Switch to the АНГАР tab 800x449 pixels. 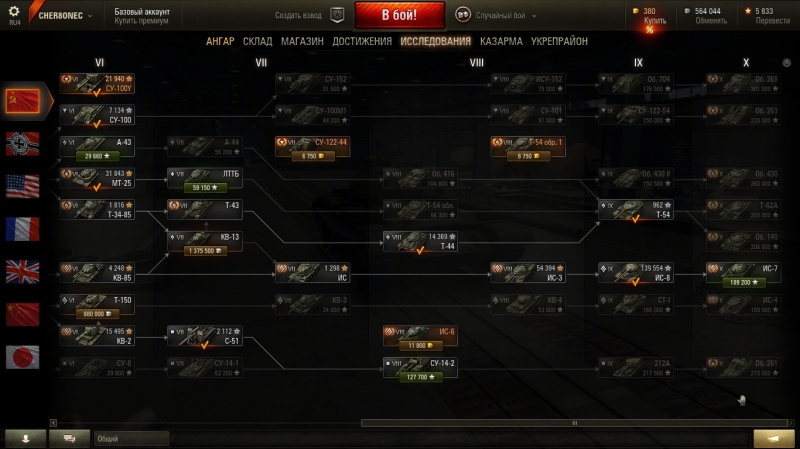(220, 41)
